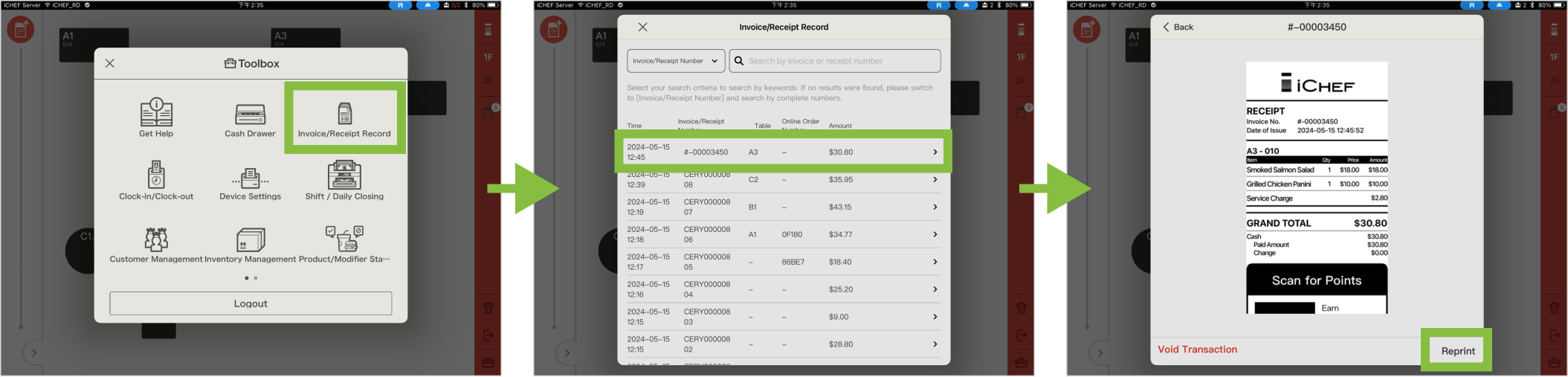Click Reprint on the receipt
Screen dimensions: 1568x377
point(1457,351)
